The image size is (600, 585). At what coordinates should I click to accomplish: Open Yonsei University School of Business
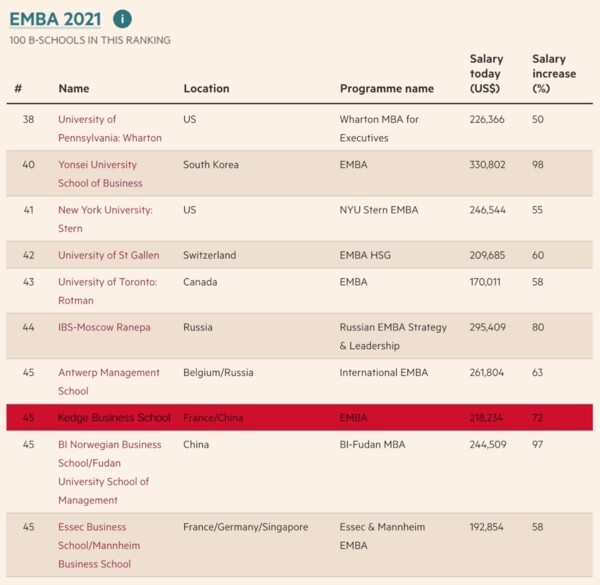coord(100,174)
